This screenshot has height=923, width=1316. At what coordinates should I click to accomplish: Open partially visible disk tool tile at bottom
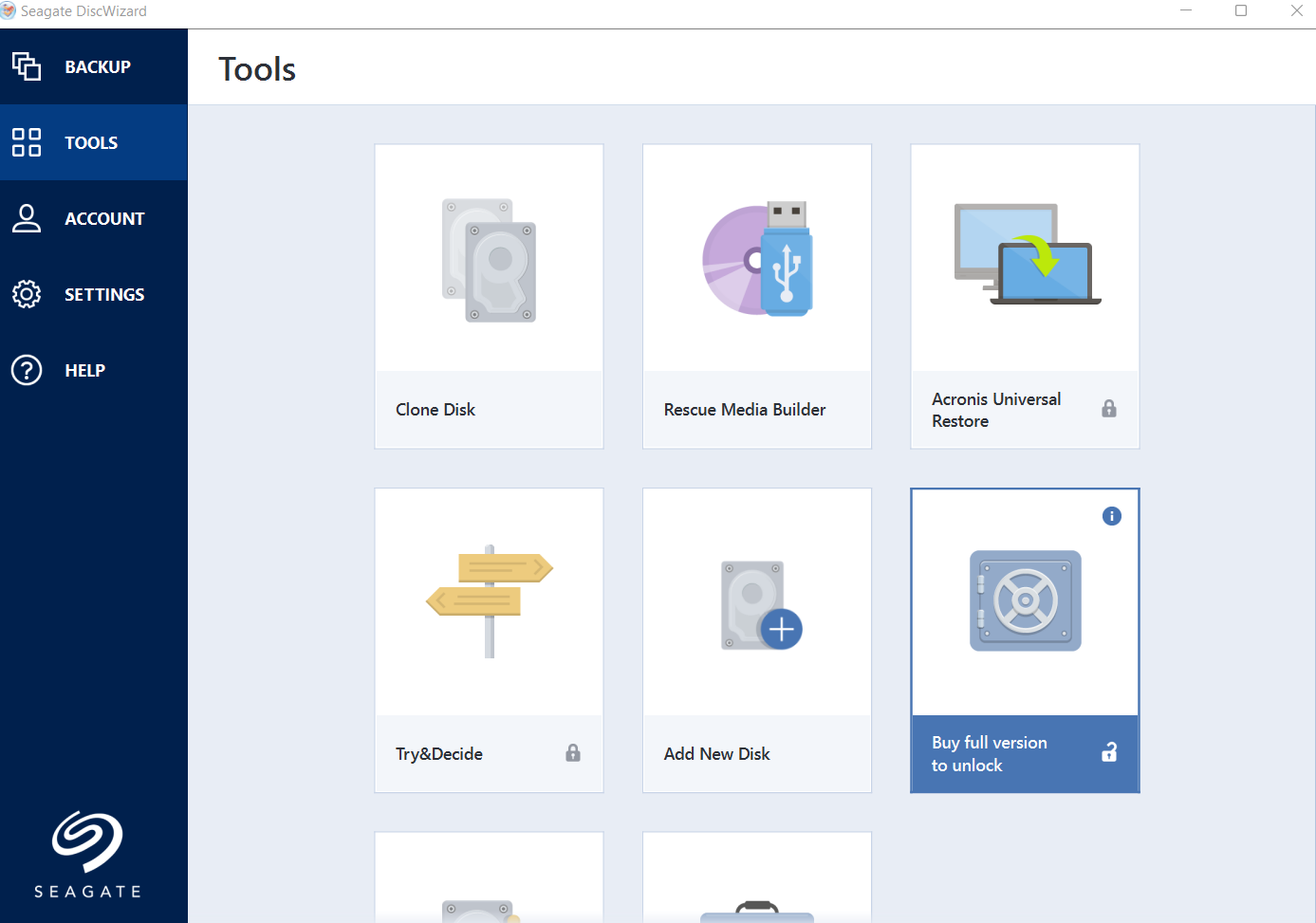pyautogui.click(x=489, y=877)
